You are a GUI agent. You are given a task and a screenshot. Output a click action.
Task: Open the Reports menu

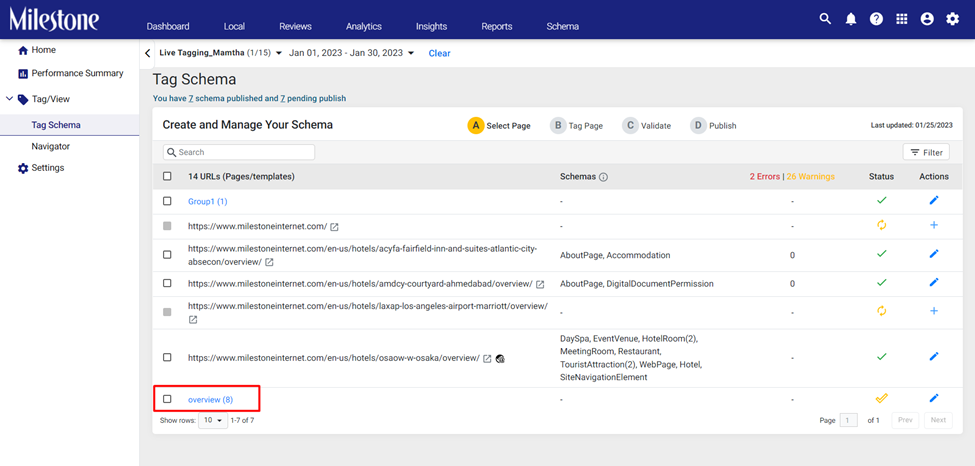(x=497, y=26)
